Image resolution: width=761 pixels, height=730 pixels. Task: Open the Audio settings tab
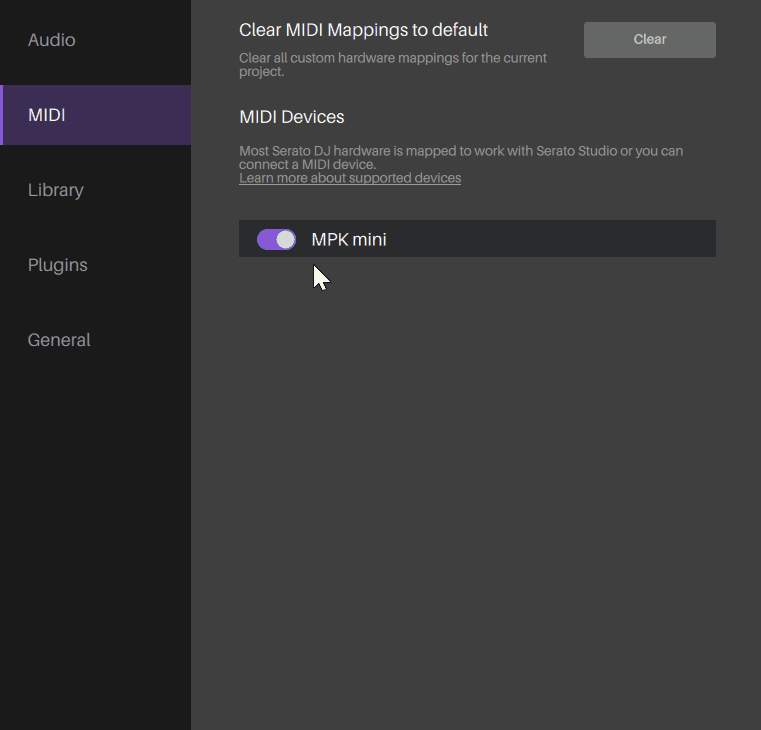pos(52,40)
